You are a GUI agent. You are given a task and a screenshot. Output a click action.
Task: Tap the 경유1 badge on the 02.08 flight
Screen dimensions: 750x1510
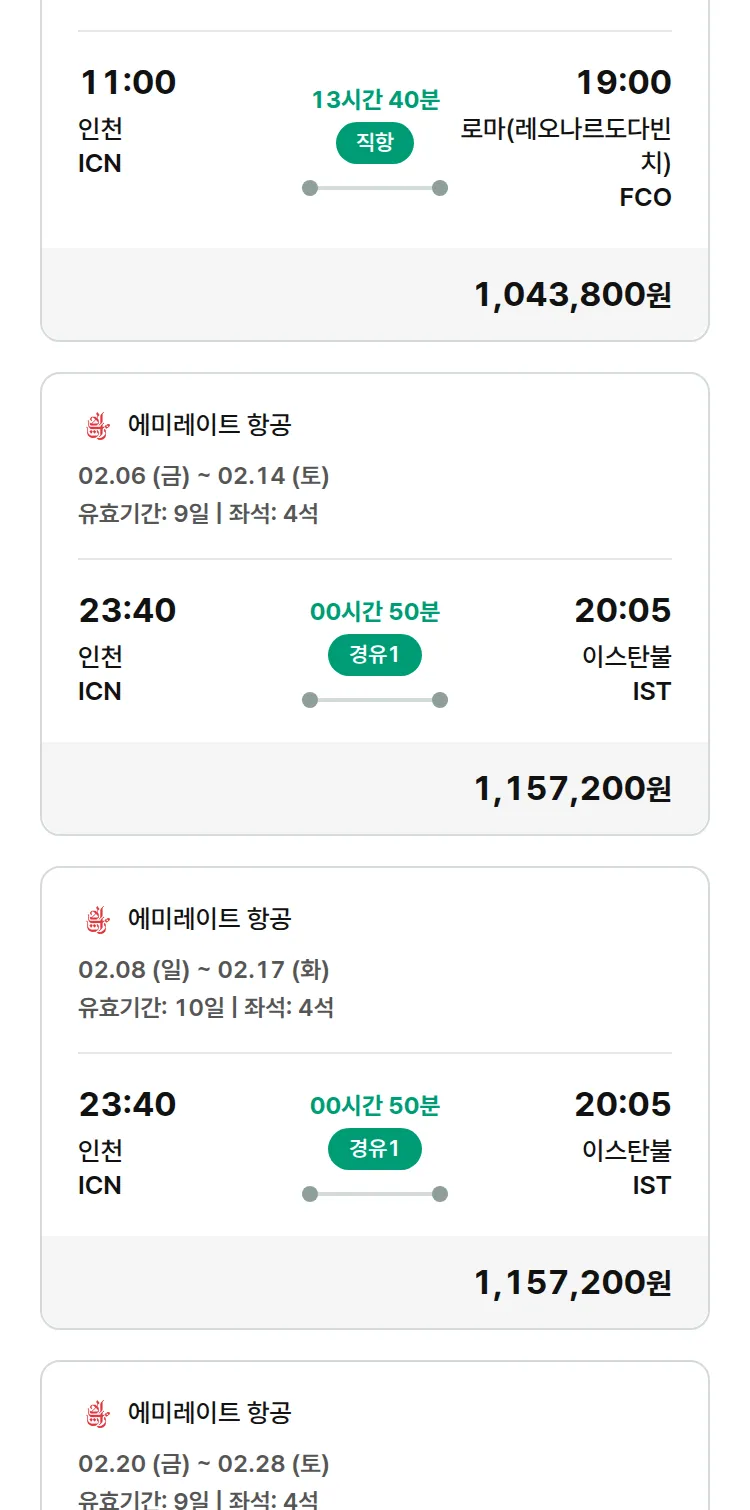click(x=375, y=1149)
